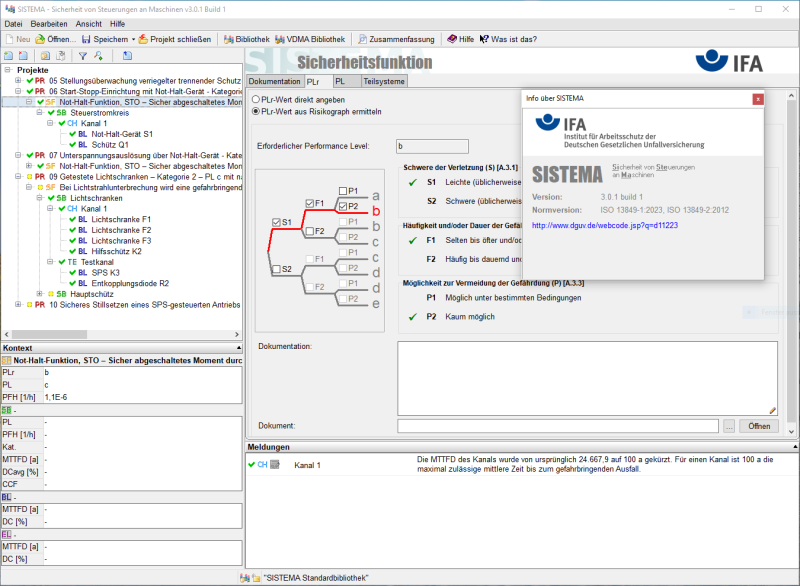Toggle the S1 checkbox in the risk graph

point(276,221)
